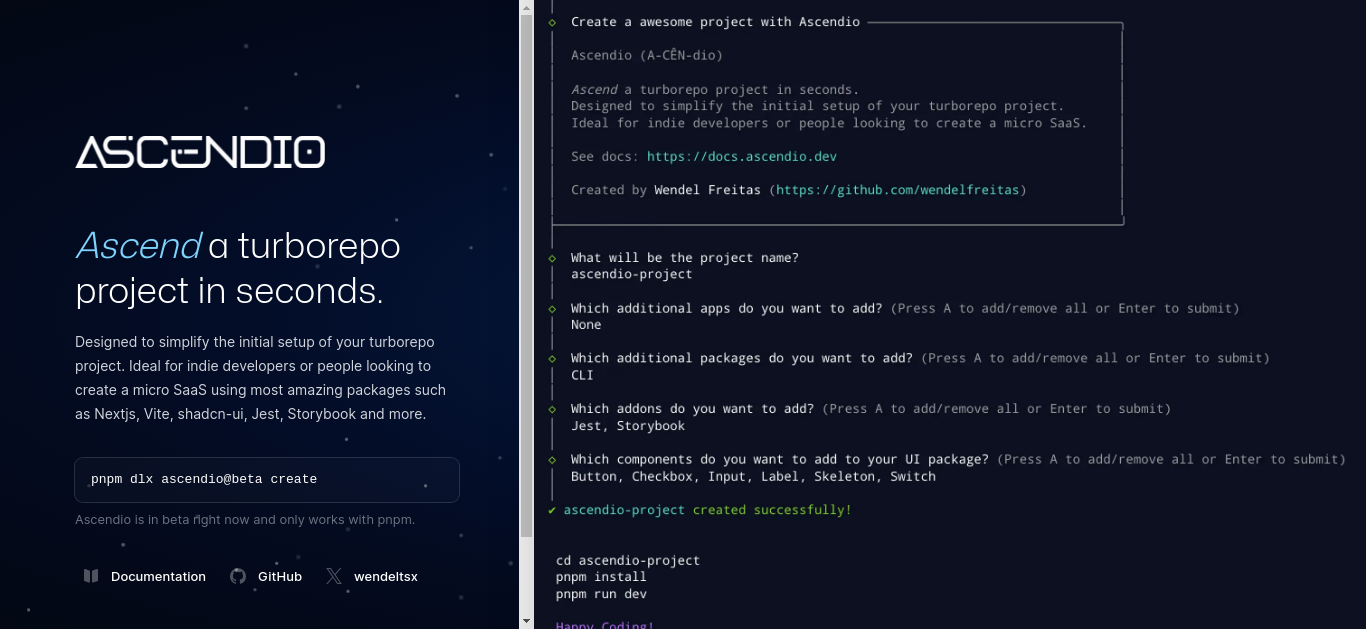Open the Documentation link
Screen dimensions: 1366x629
[x=146, y=576]
